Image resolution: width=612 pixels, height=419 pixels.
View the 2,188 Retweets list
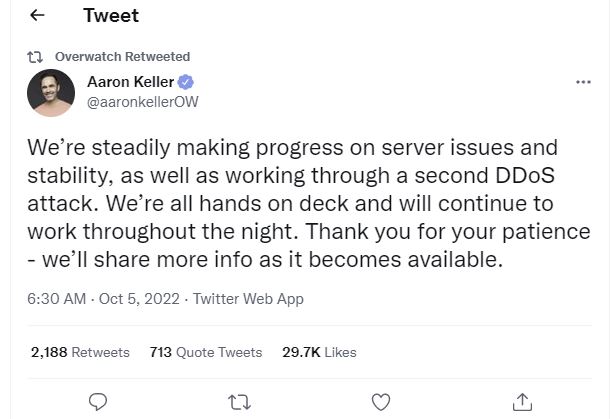80,352
